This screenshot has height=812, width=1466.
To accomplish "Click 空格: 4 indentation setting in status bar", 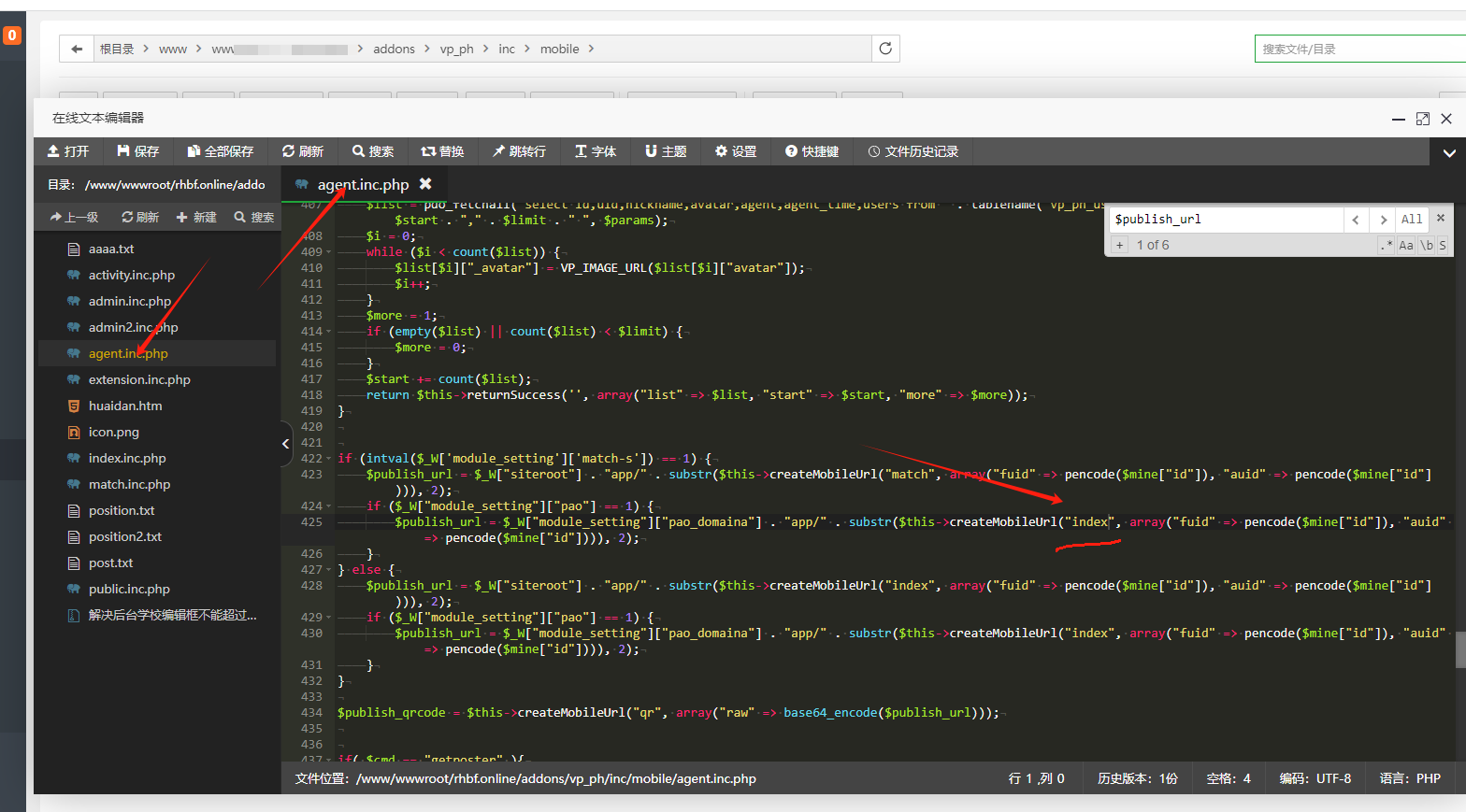I will 1229,778.
